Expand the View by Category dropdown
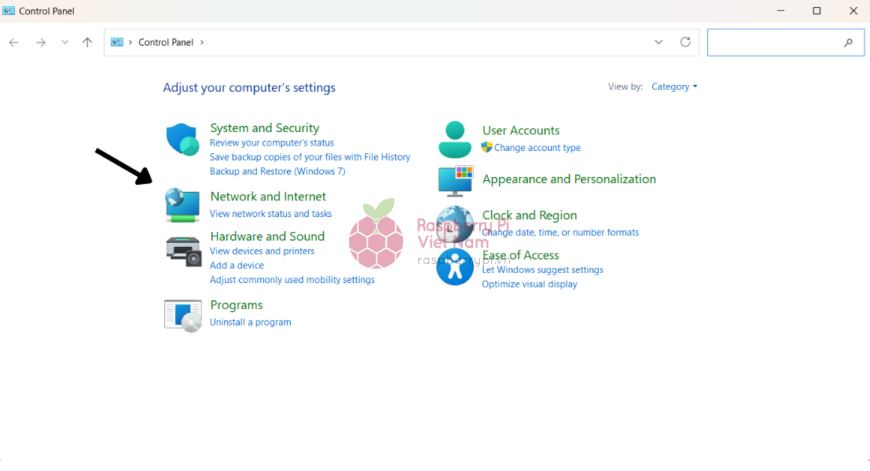The image size is (870, 471). point(674,87)
